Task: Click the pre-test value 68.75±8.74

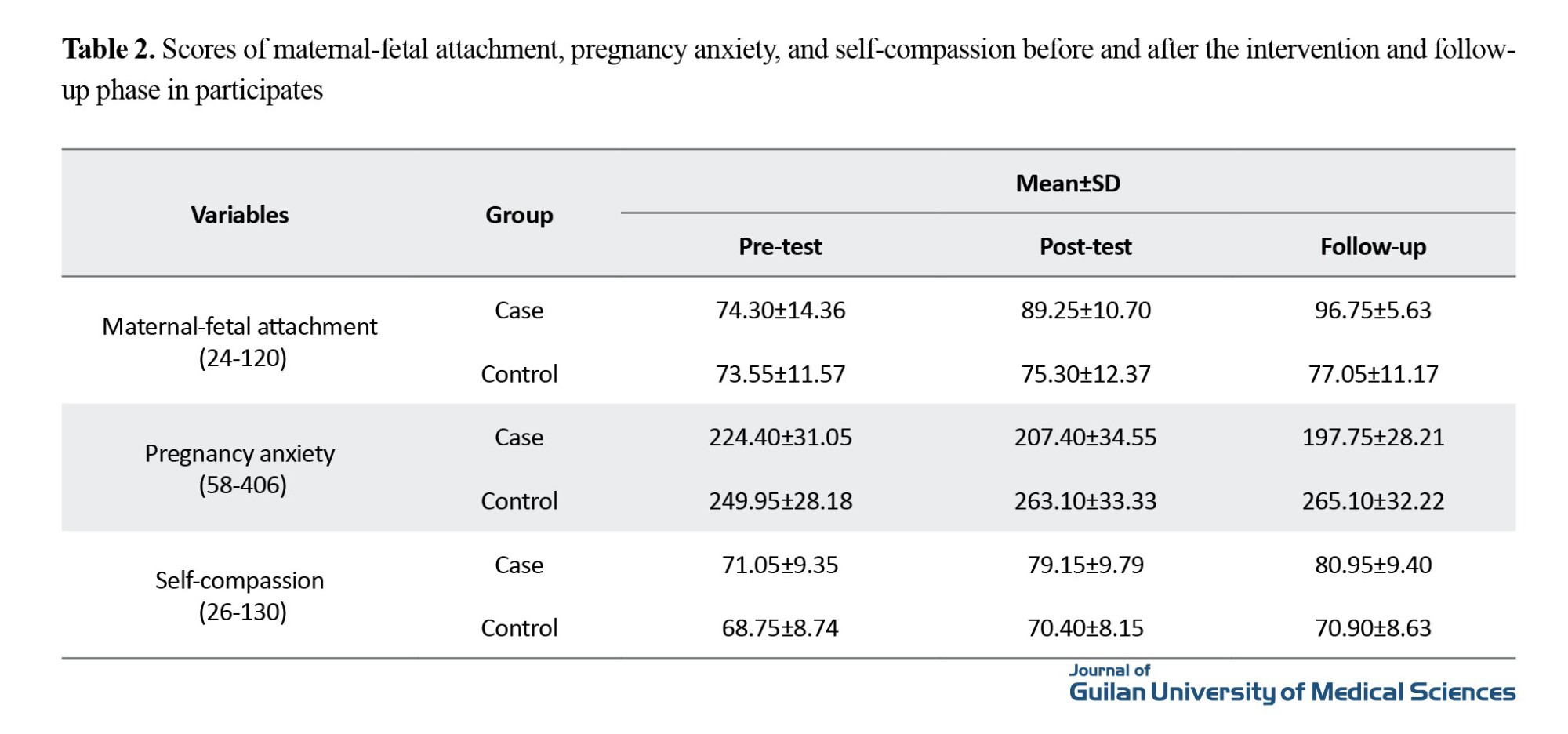Action: point(780,628)
